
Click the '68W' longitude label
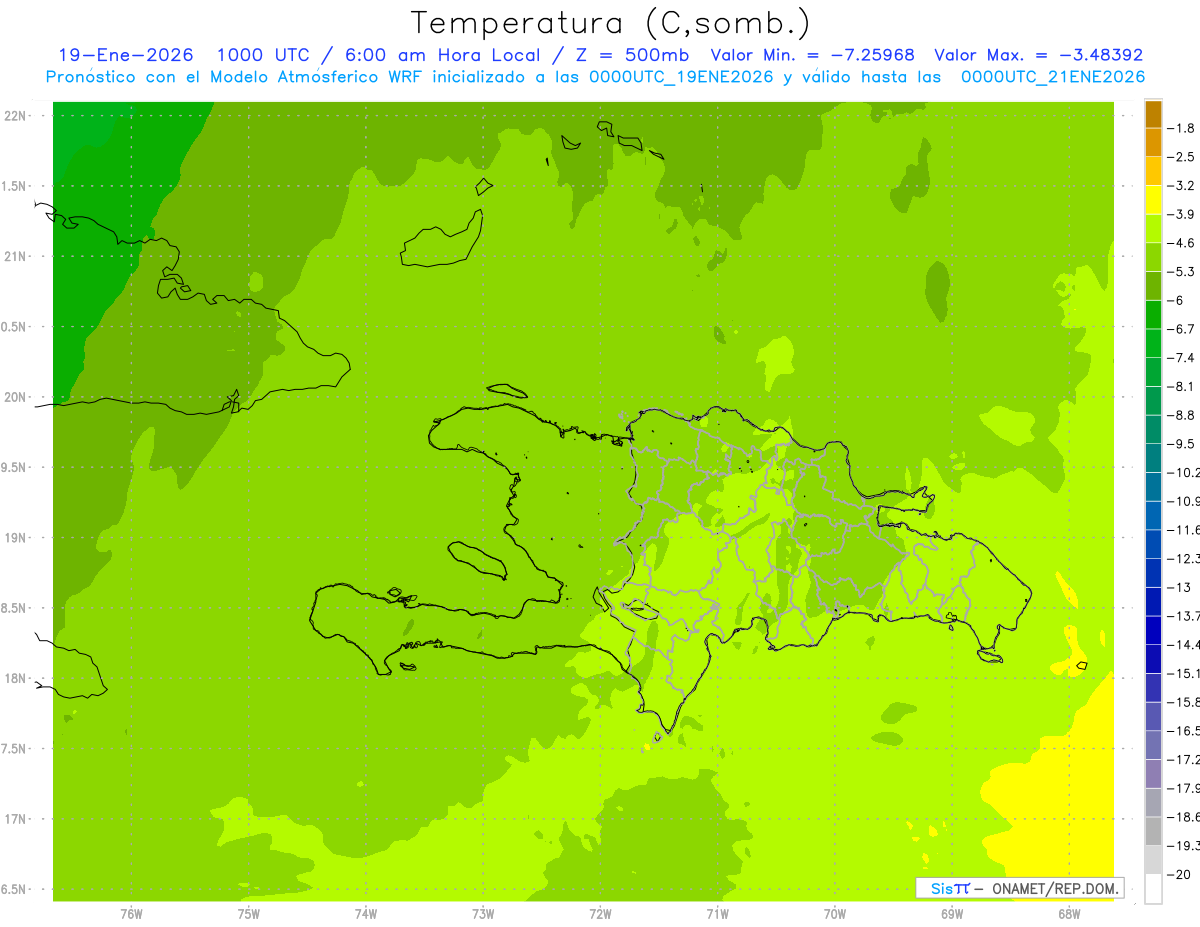tap(1069, 914)
